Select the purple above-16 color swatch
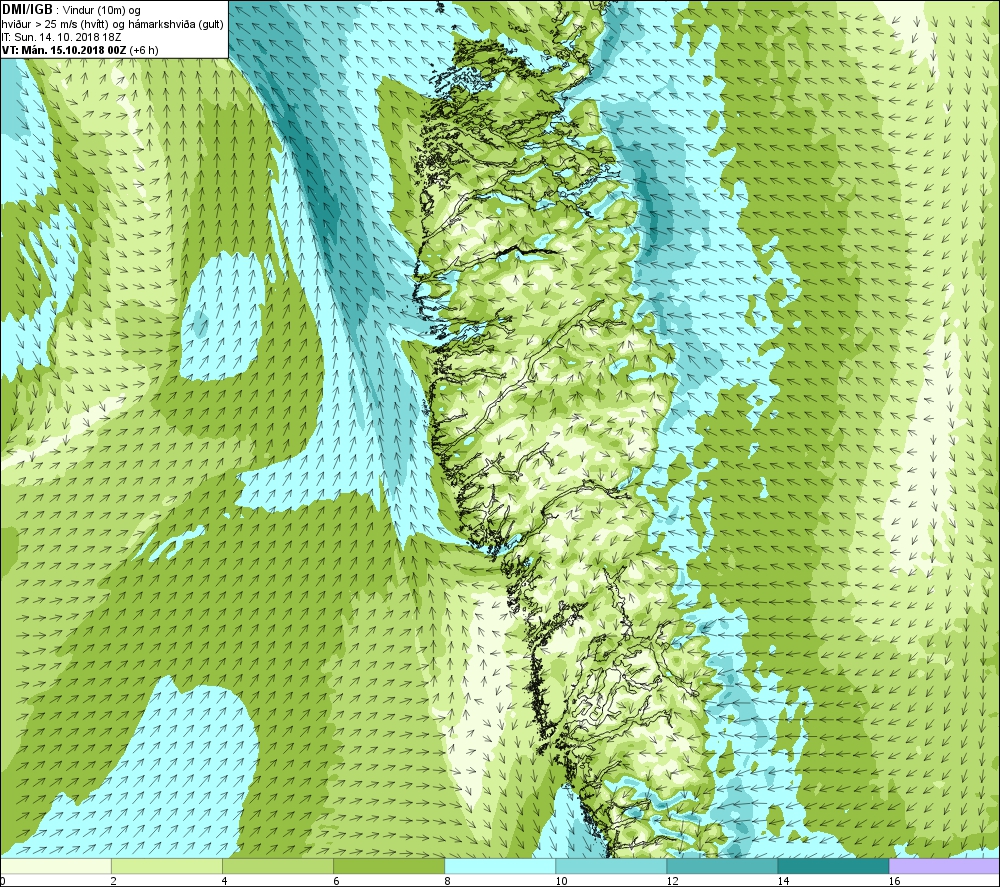This screenshot has height=887, width=1000. [944, 866]
